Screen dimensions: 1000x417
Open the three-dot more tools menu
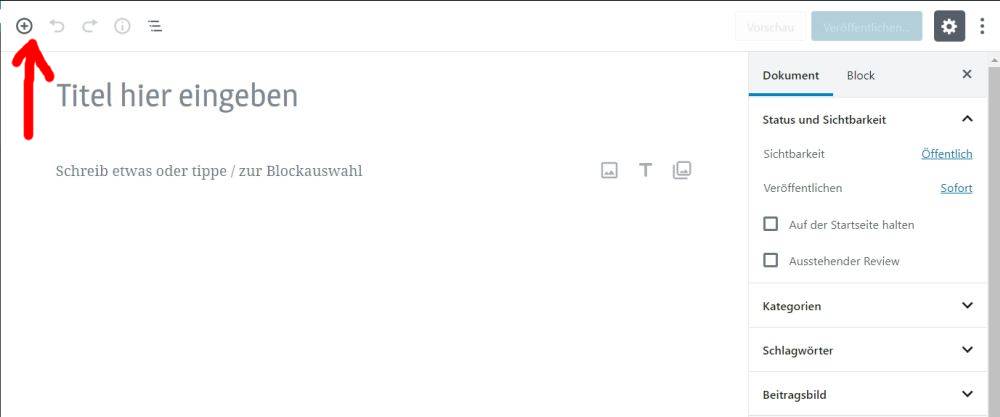pos(982,27)
